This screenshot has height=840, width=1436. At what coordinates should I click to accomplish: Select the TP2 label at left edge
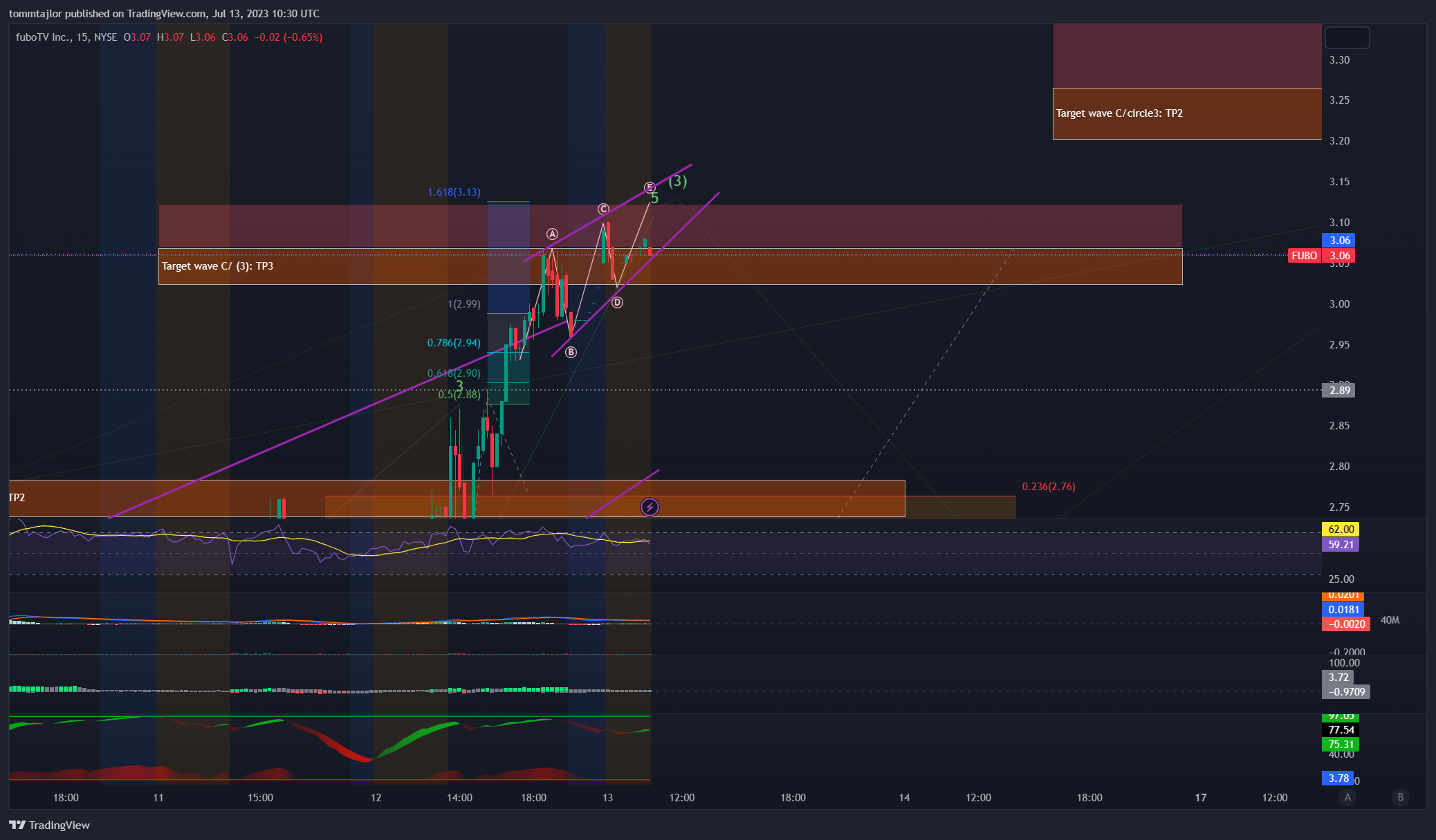pyautogui.click(x=17, y=498)
